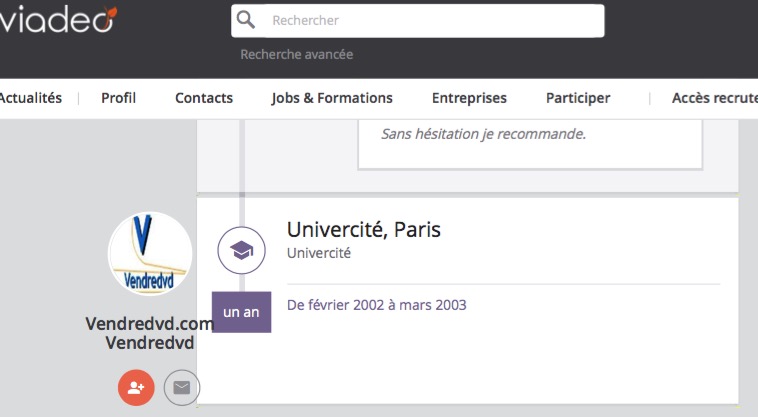The height and width of the screenshot is (417, 758).
Task: Click the grey envelope message icon
Action: pos(181,387)
